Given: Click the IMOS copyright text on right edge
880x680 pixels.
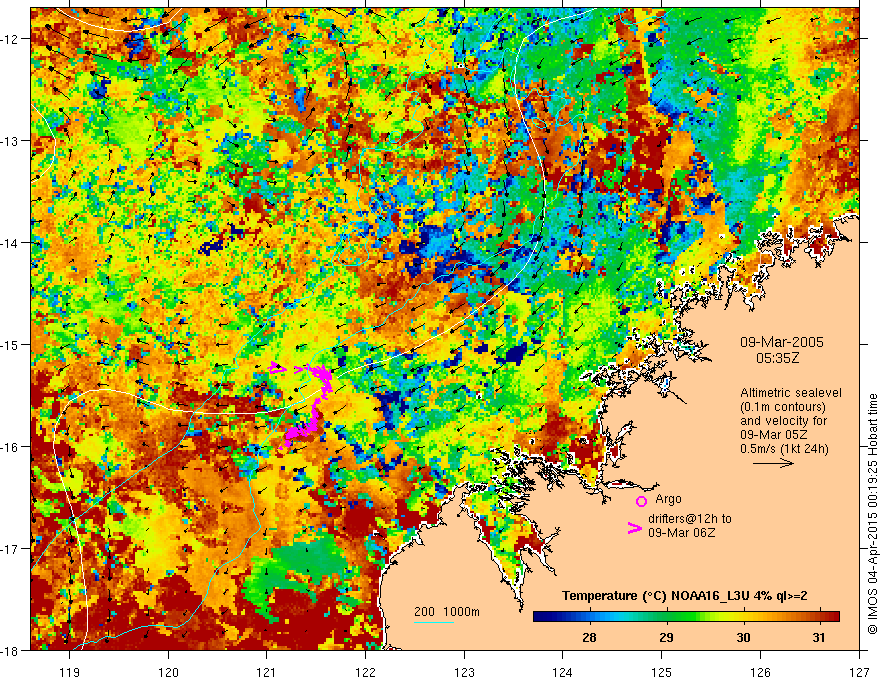Looking at the screenshot, I should (x=872, y=513).
